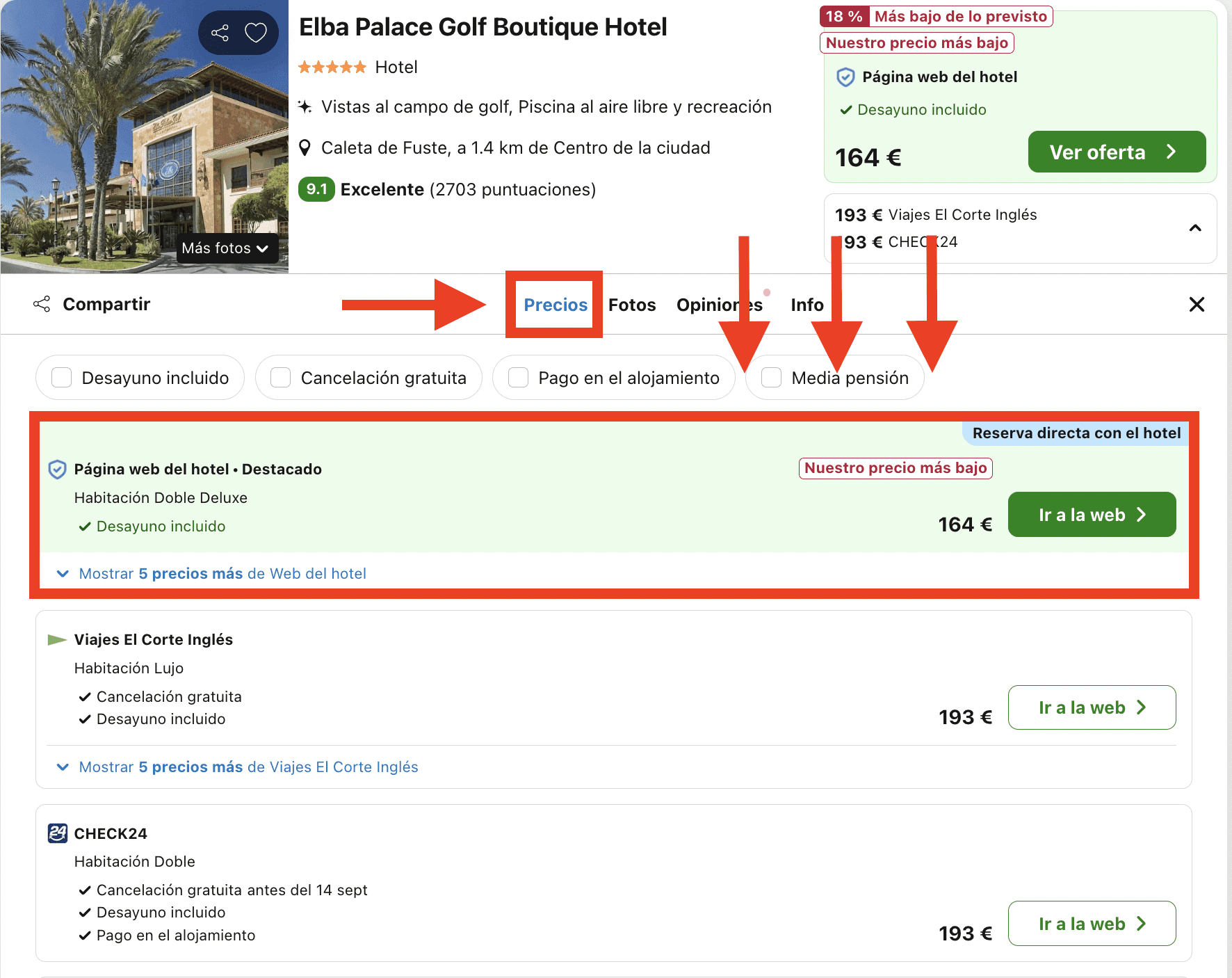Open the Más fotos dropdown
Image resolution: width=1232 pixels, height=978 pixels.
(x=226, y=248)
